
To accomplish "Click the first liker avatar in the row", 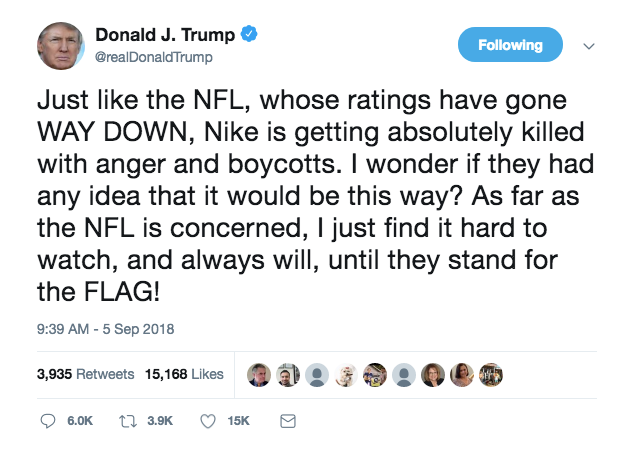I will click(259, 374).
